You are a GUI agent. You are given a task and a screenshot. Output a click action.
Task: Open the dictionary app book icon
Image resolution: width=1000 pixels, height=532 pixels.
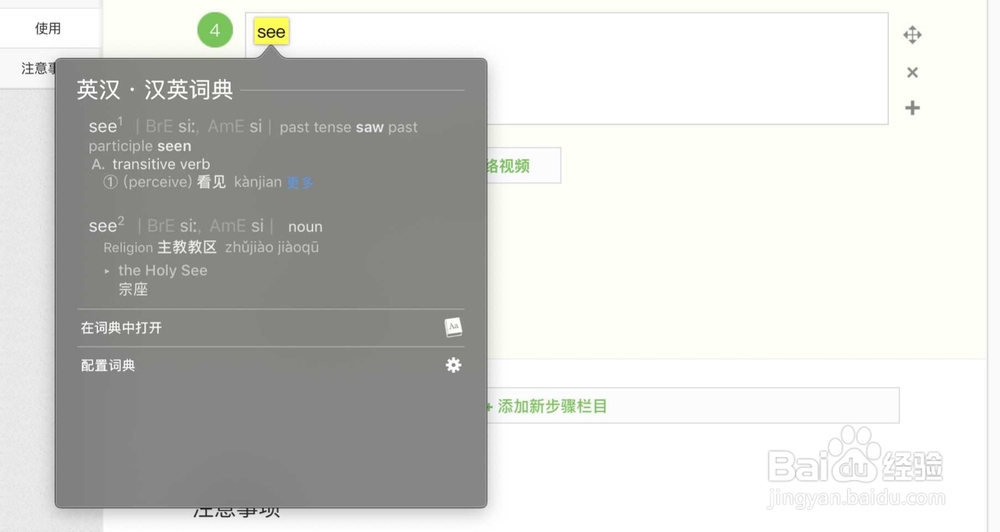tap(453, 327)
